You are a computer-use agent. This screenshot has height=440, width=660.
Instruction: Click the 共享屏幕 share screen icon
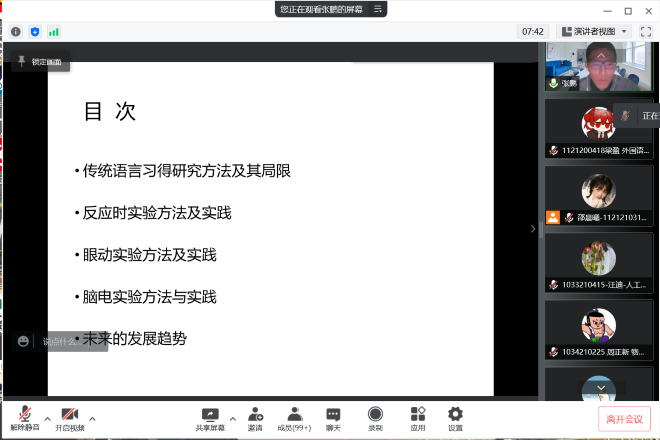(210, 417)
